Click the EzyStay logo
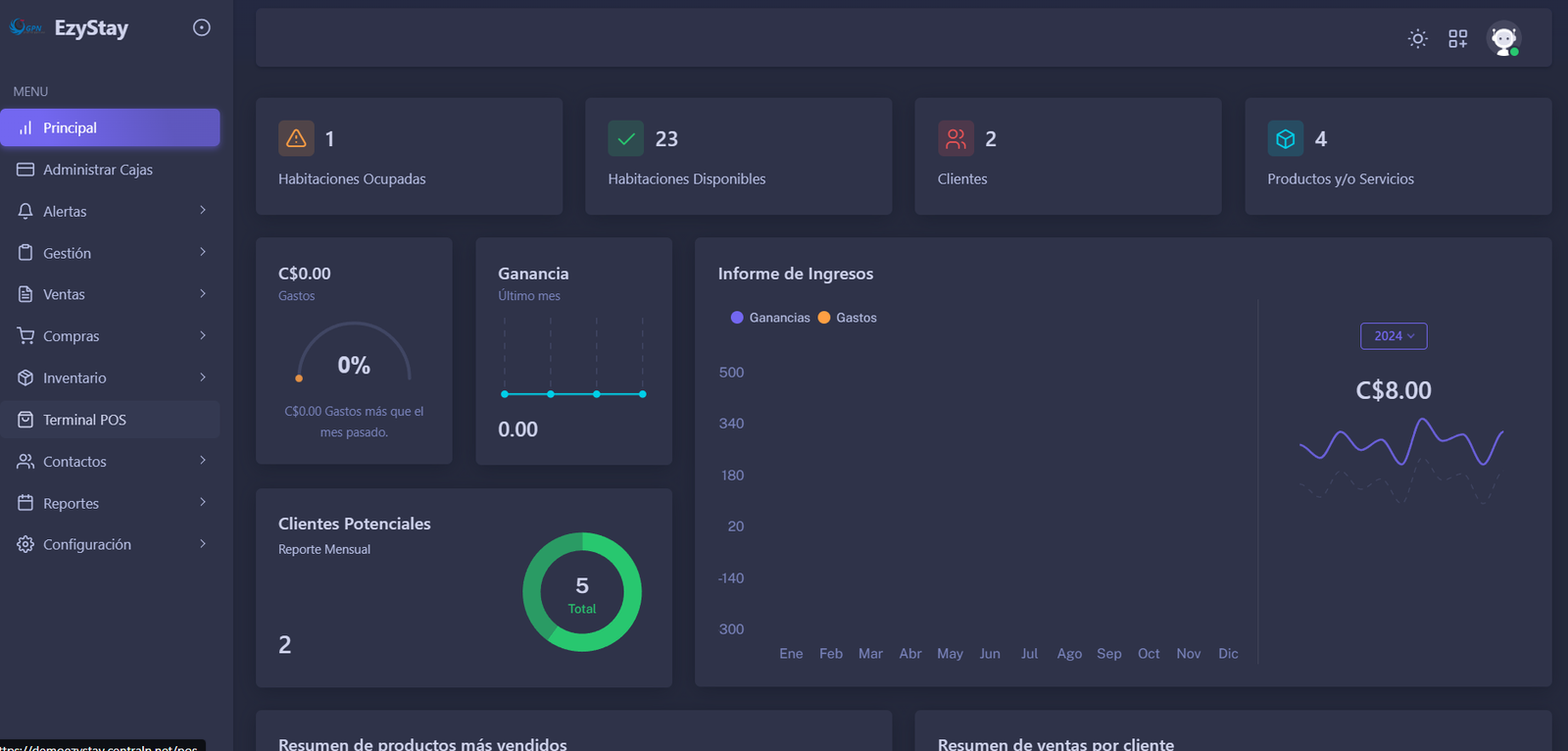 point(70,28)
